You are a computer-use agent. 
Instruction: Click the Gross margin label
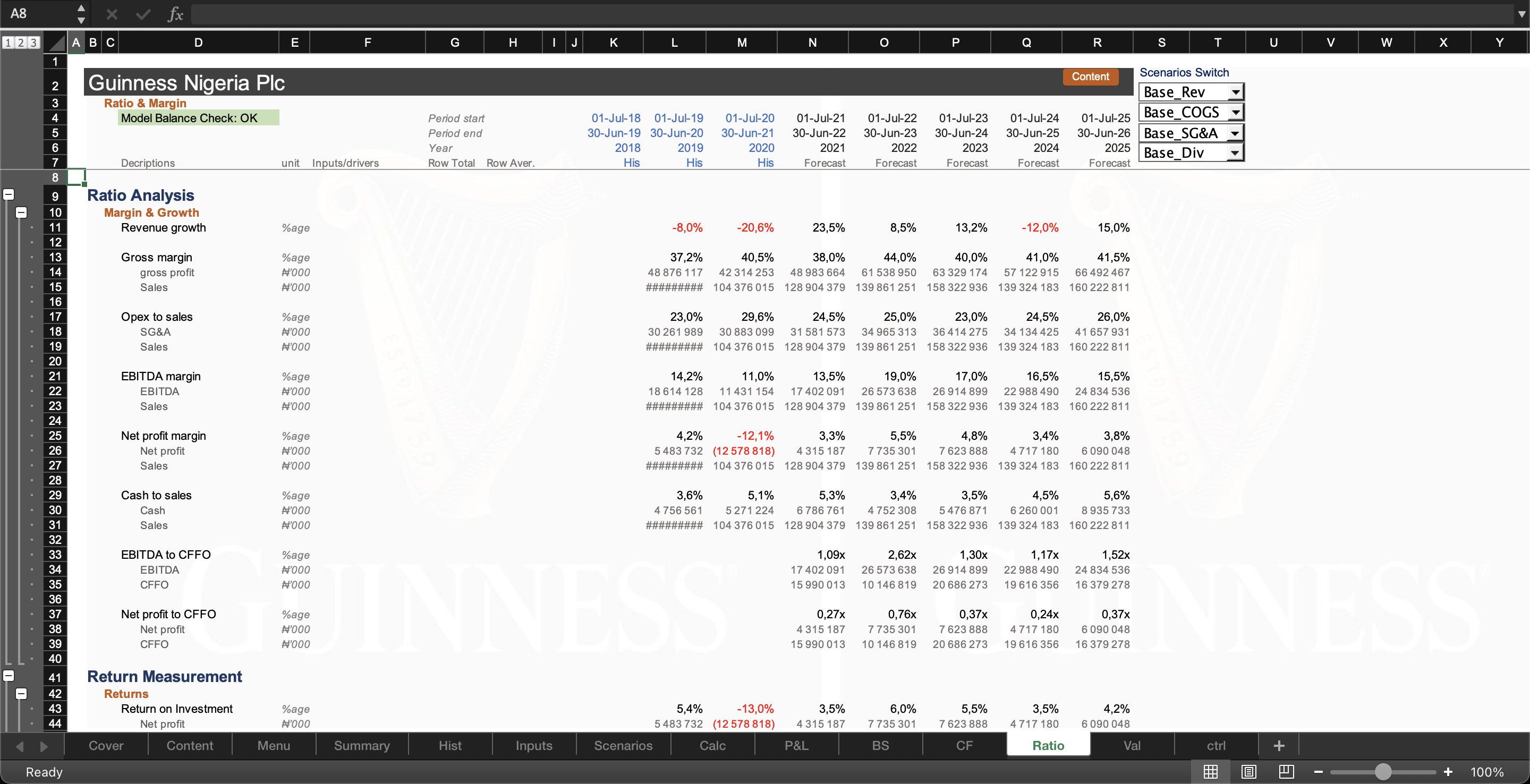pos(156,257)
